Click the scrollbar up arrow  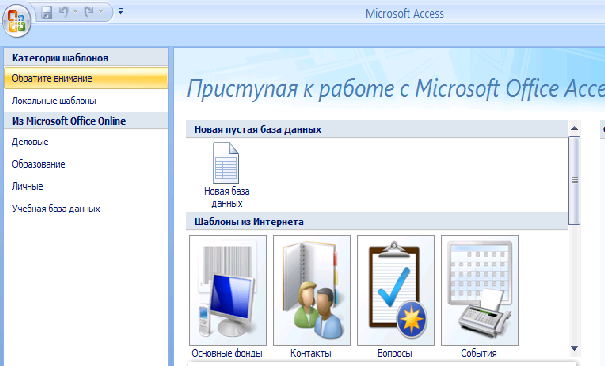574,128
